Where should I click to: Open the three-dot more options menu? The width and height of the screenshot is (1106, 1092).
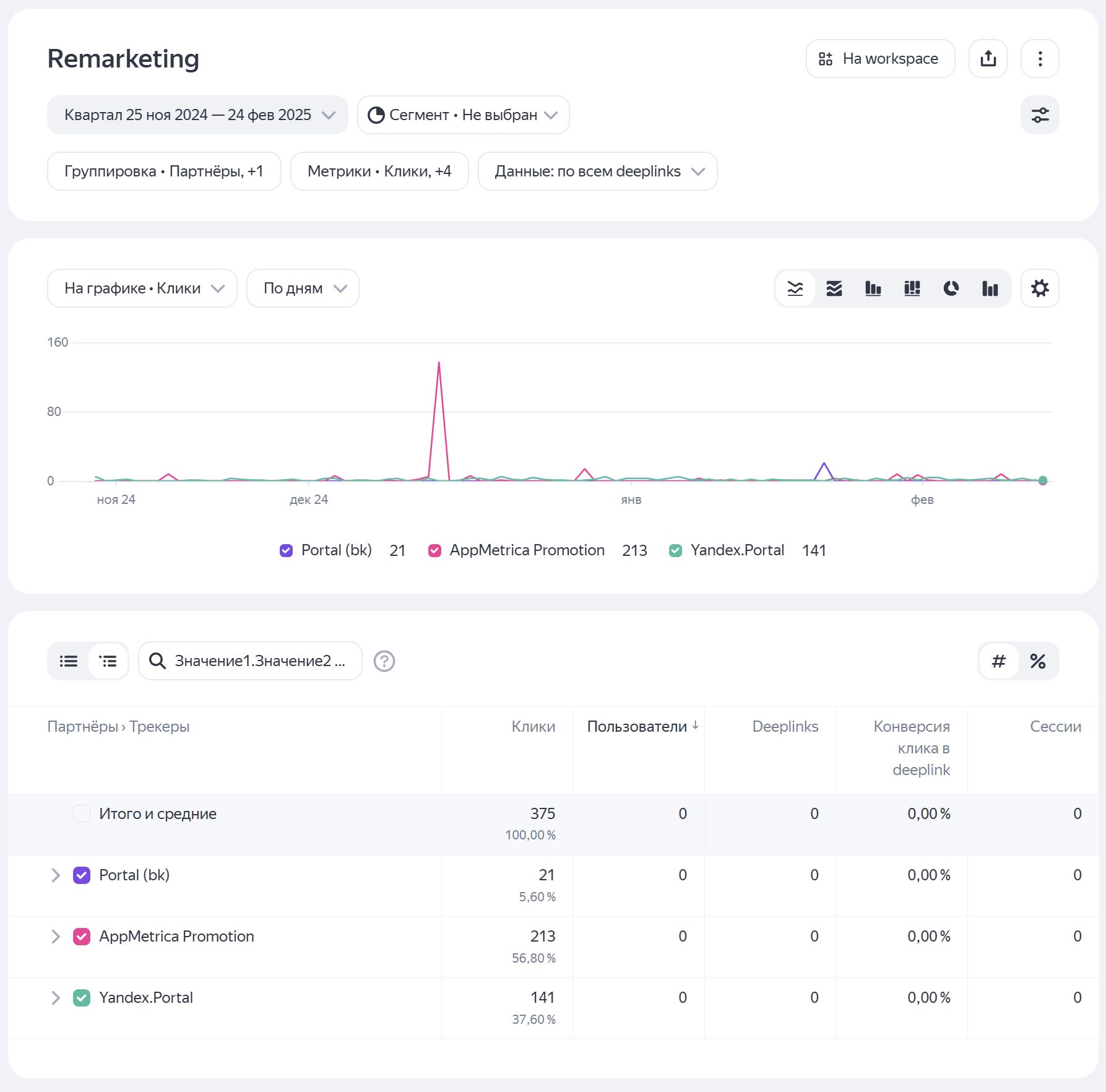(1040, 59)
